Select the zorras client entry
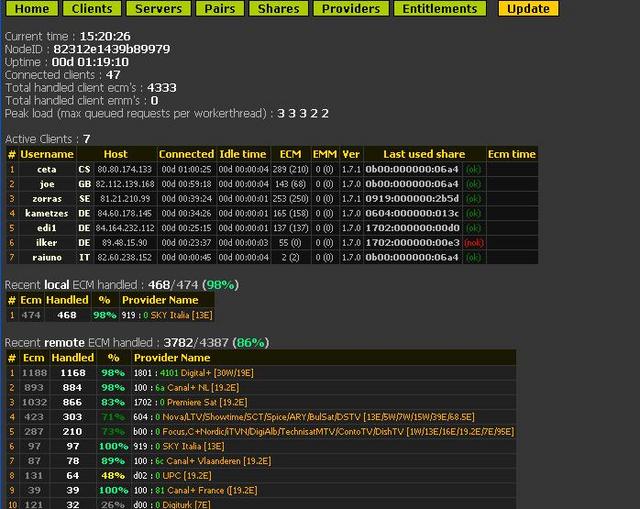640x509 pixels. pyautogui.click(x=46, y=199)
